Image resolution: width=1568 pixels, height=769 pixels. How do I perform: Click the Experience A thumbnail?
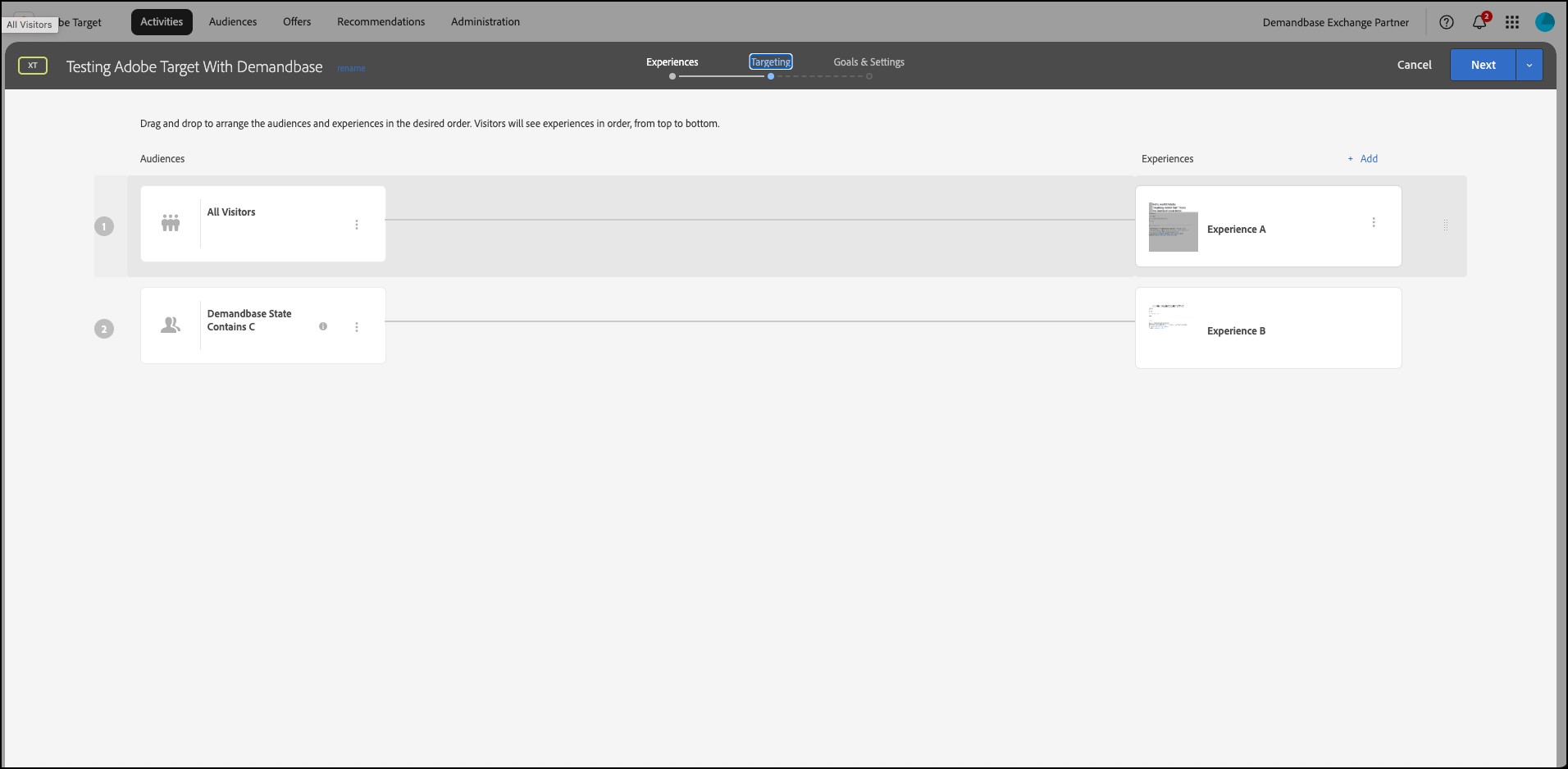(1173, 227)
